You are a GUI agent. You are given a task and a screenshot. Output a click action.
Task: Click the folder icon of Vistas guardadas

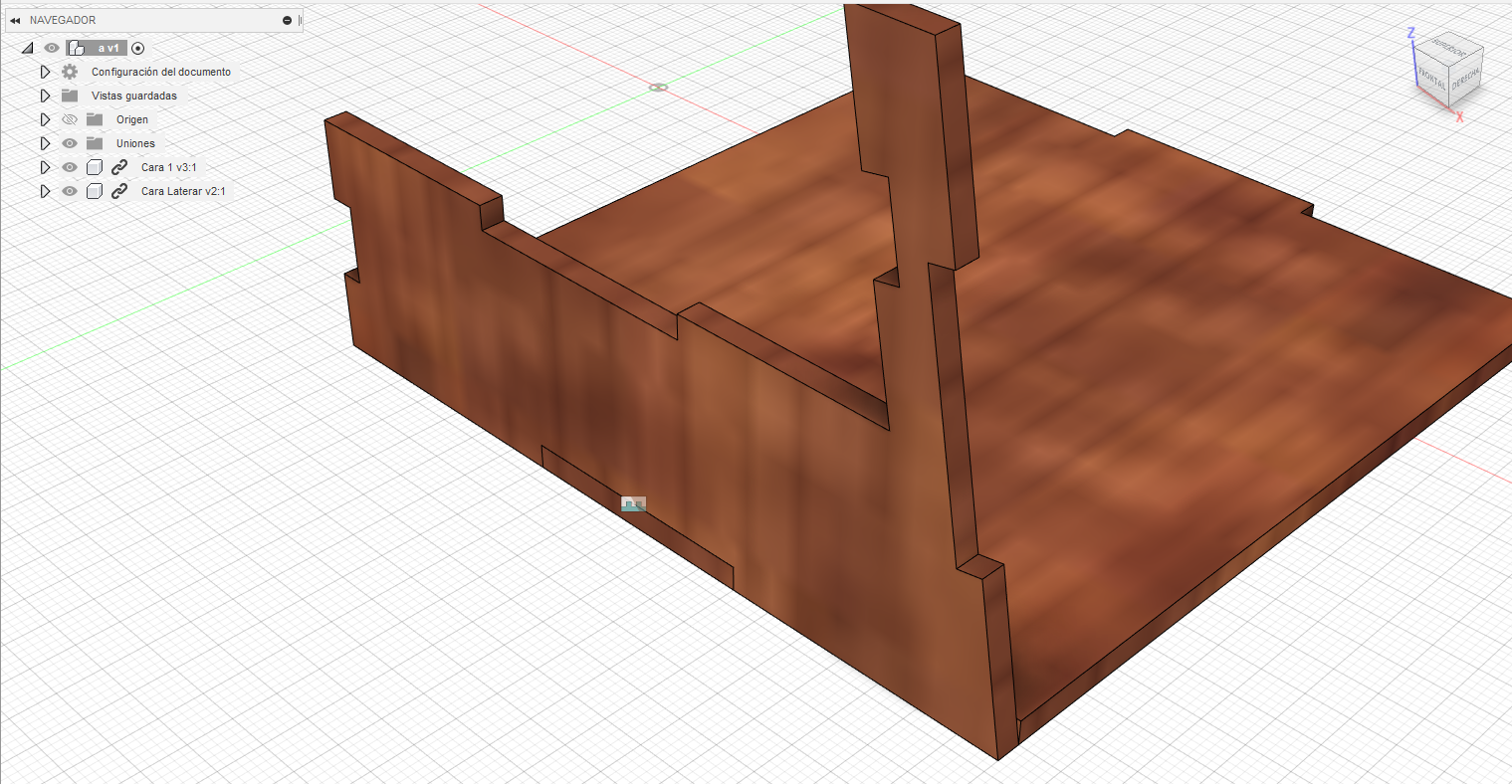(x=70, y=96)
